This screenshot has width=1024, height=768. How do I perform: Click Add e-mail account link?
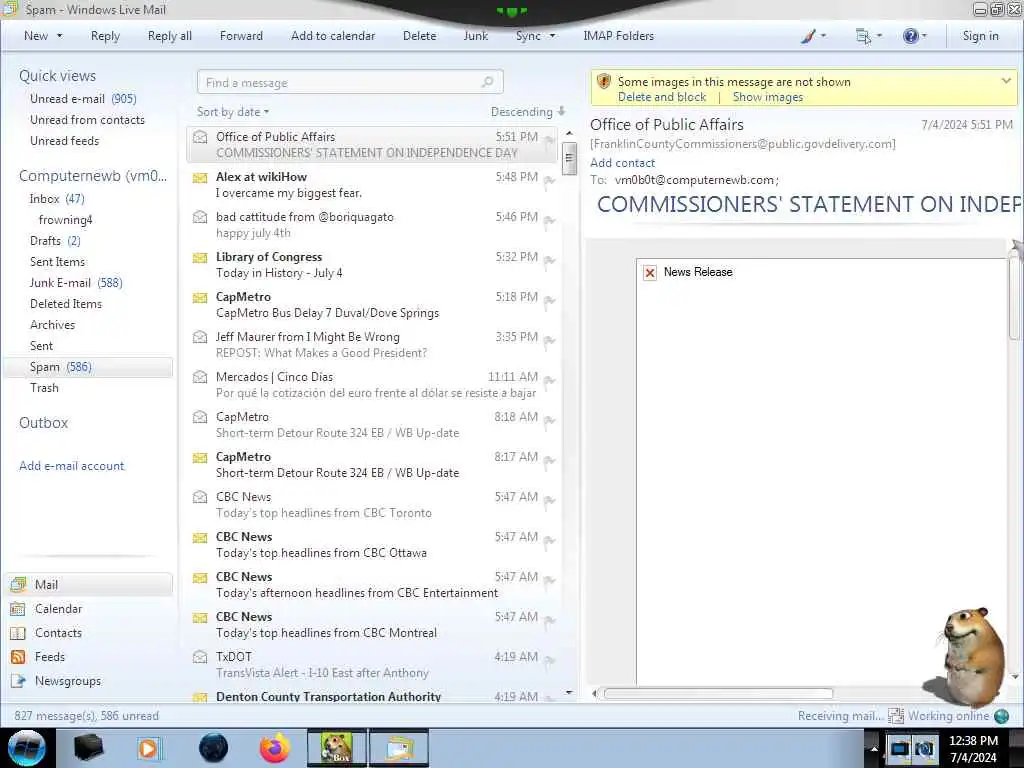72,466
